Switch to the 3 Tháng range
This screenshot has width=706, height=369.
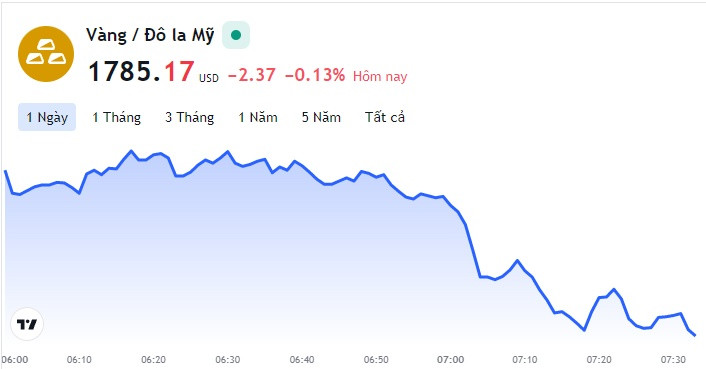click(190, 117)
